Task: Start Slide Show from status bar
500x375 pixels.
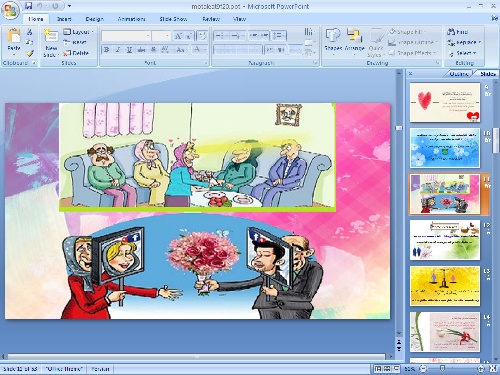Action: tap(396, 369)
